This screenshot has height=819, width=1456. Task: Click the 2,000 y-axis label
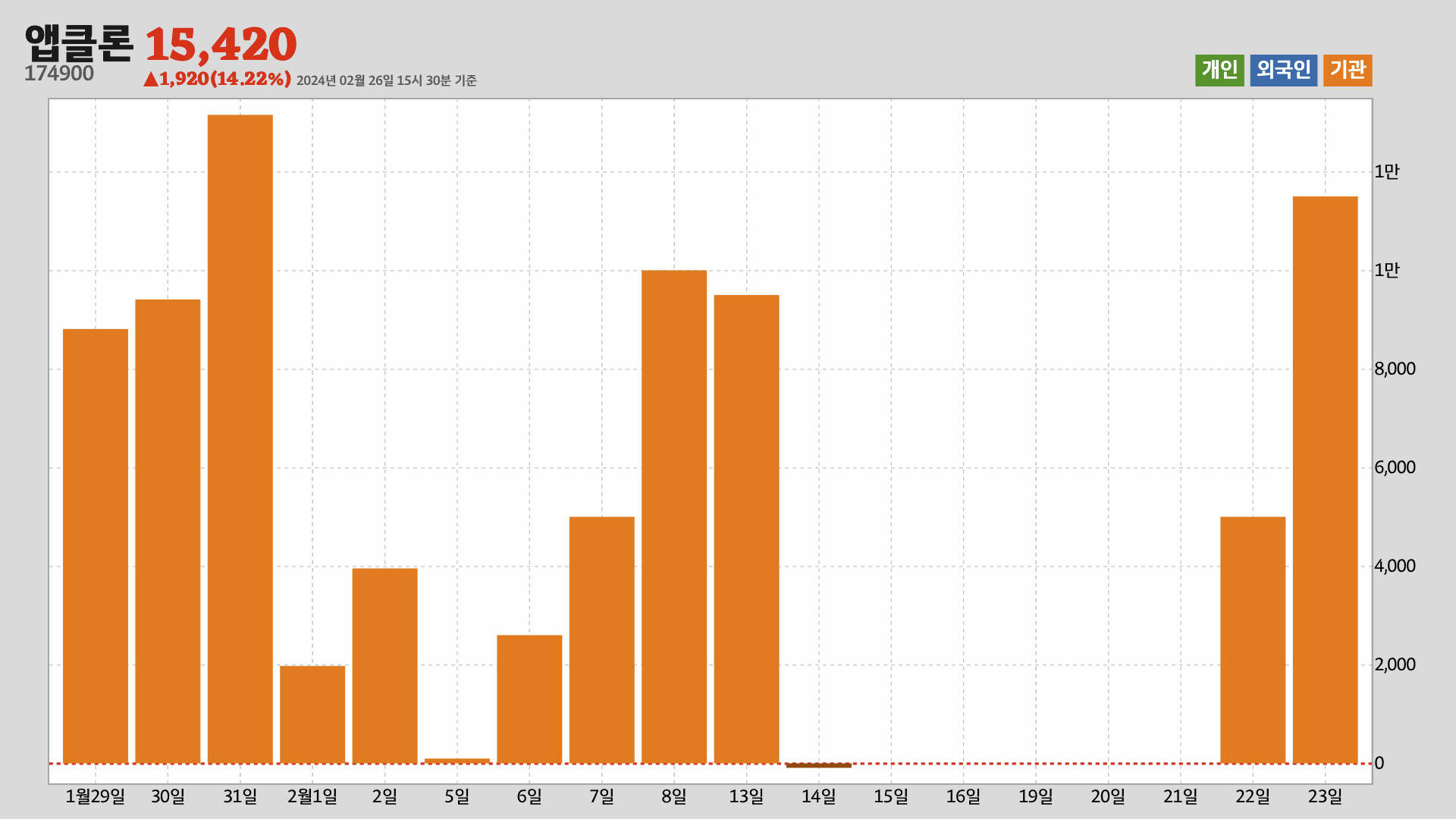1395,665
